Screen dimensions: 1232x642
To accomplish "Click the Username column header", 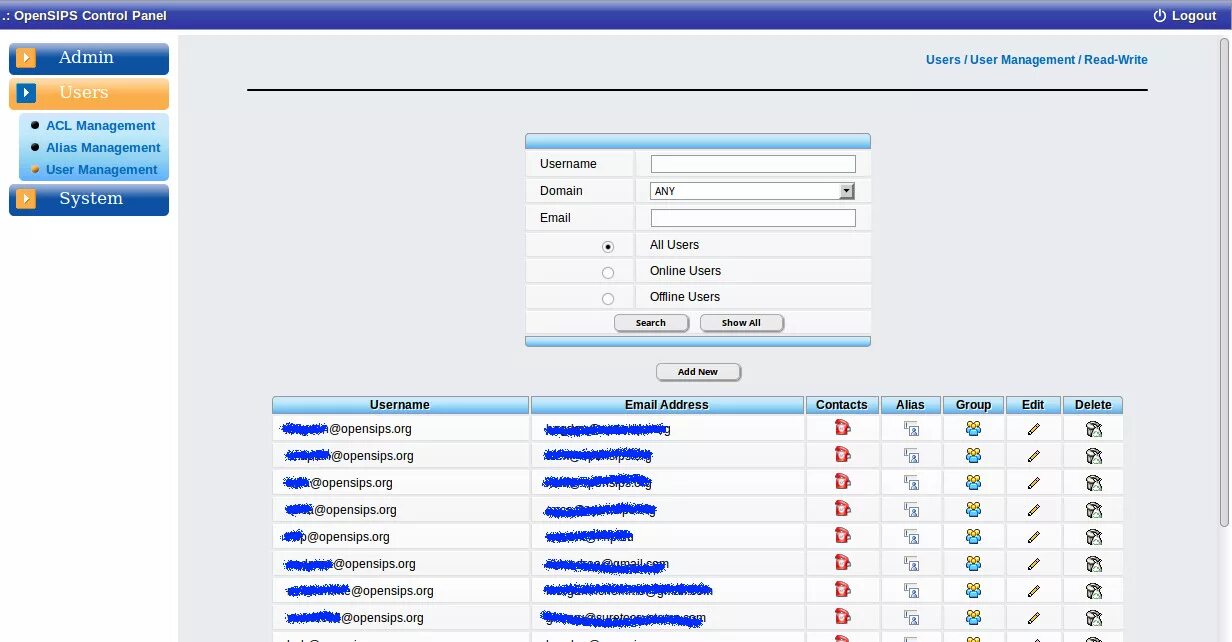I will [x=400, y=405].
